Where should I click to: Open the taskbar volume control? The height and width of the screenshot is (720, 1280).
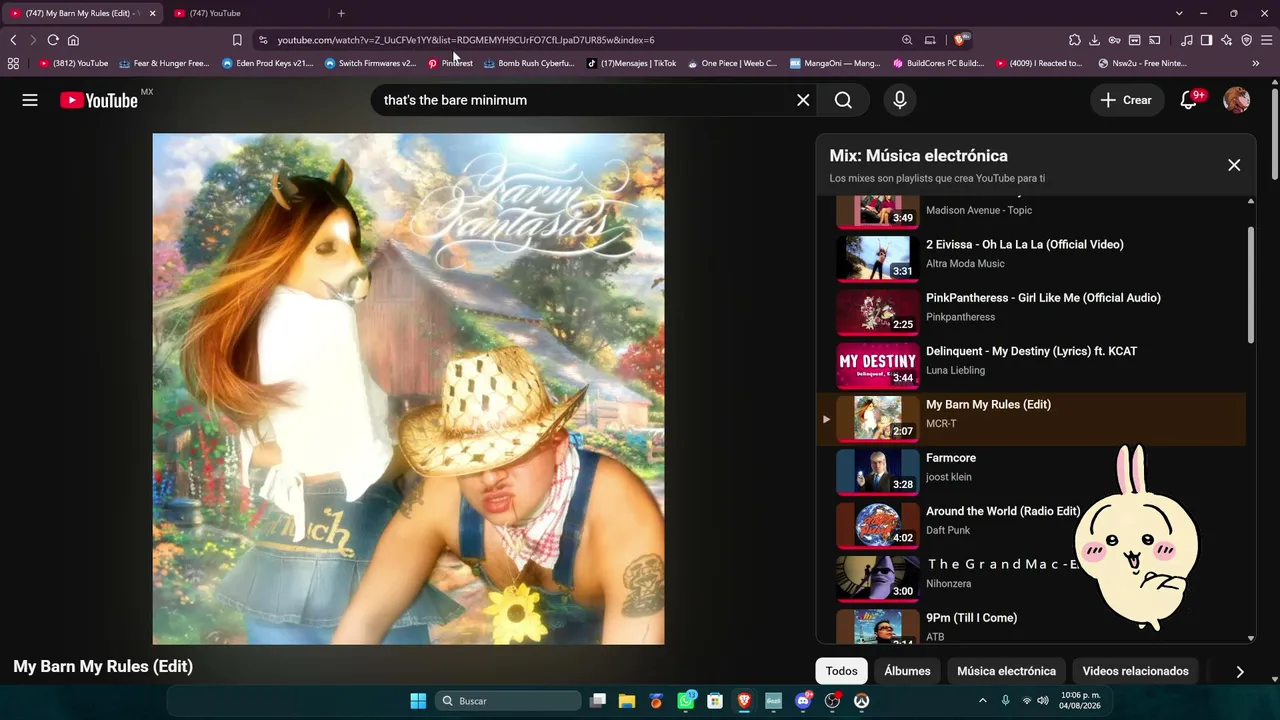pos(1043,701)
